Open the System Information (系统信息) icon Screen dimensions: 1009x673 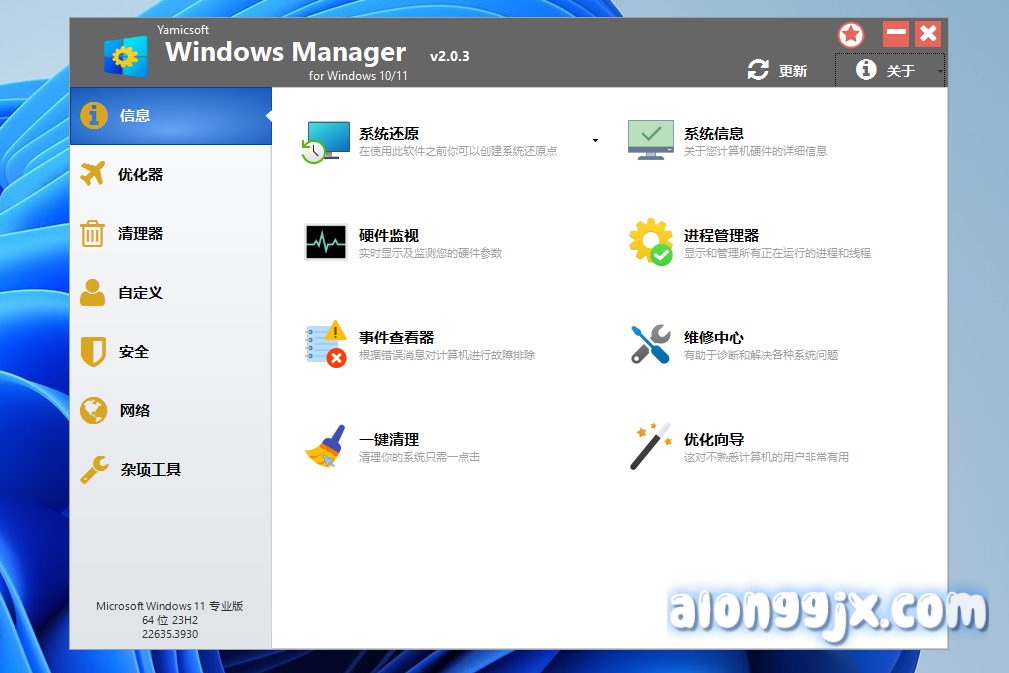pyautogui.click(x=650, y=141)
